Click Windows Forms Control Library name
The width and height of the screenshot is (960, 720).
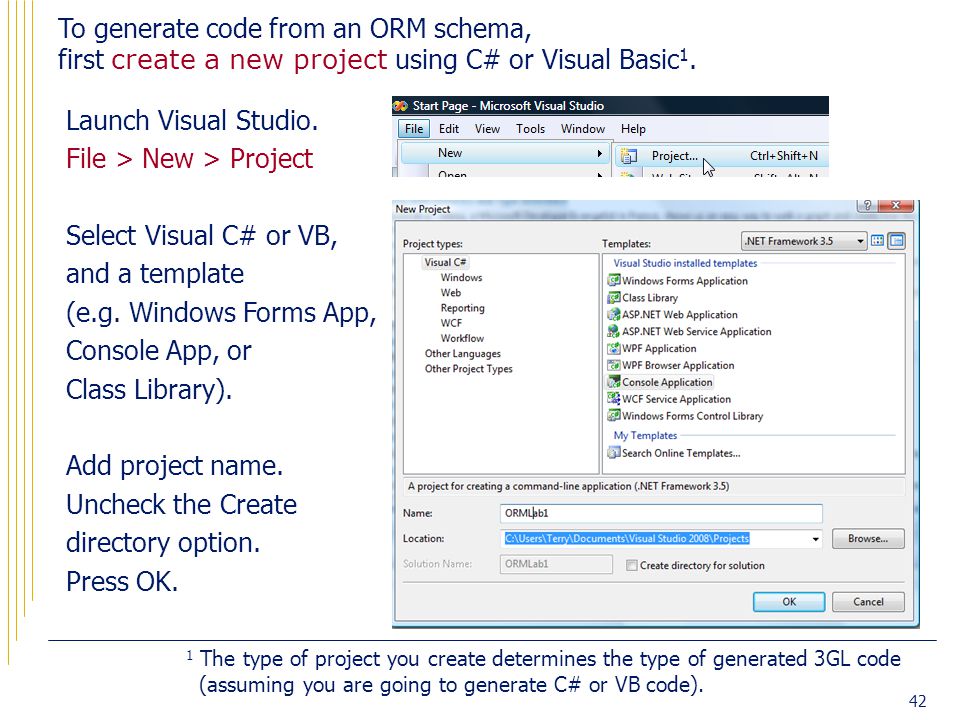point(692,416)
